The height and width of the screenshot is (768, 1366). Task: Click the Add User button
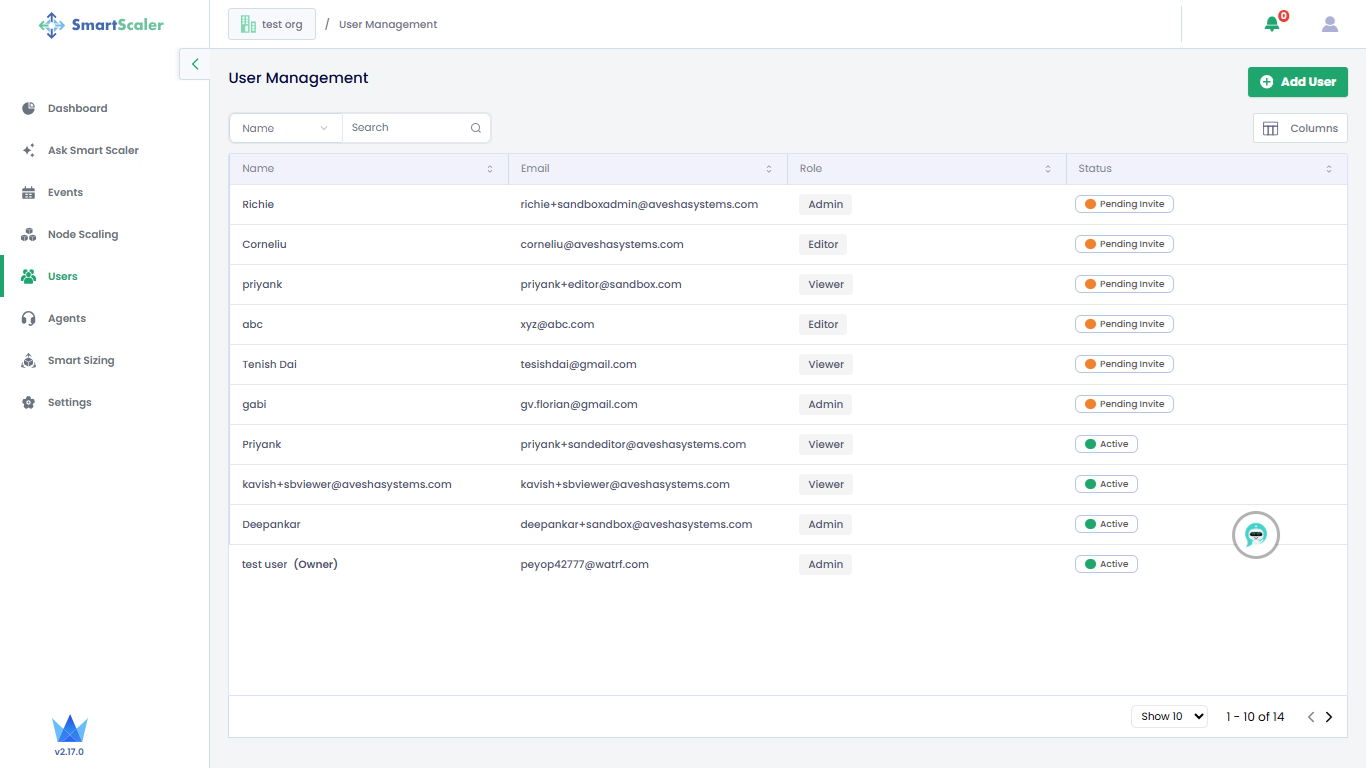click(x=1297, y=82)
